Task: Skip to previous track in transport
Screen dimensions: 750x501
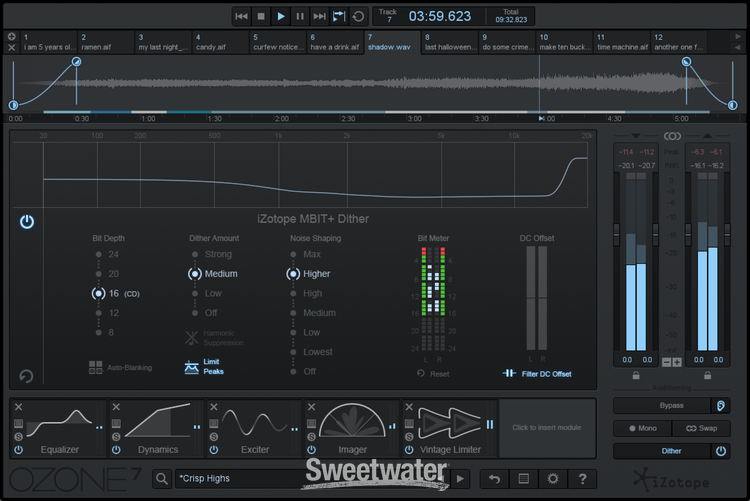Action: point(242,16)
